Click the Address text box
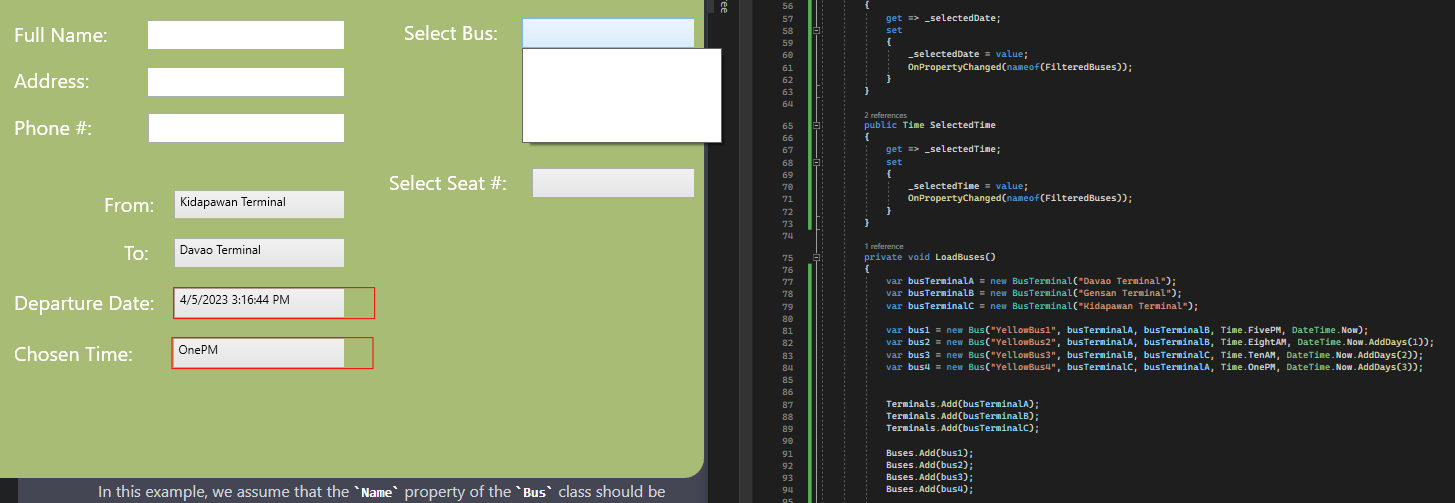 tap(246, 82)
